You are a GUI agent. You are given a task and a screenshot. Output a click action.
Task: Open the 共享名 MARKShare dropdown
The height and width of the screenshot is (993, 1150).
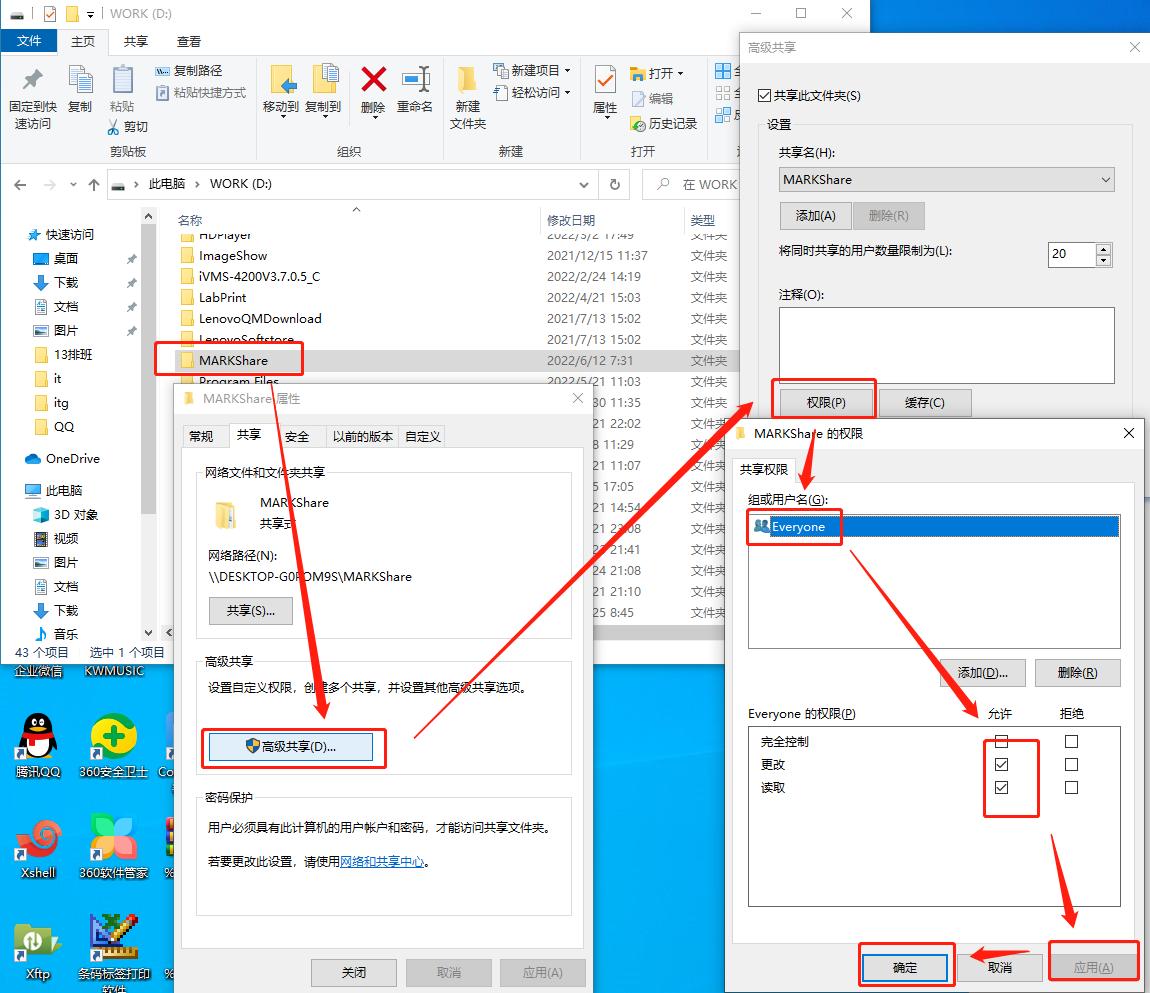click(x=1104, y=180)
